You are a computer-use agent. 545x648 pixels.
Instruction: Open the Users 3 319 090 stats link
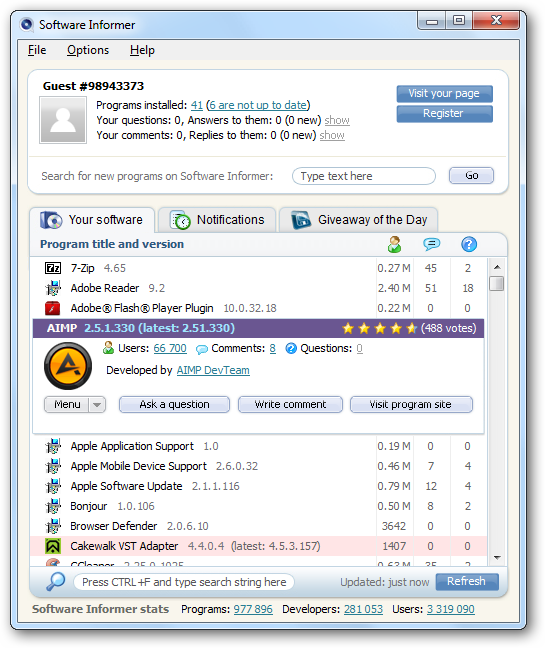pos(450,609)
